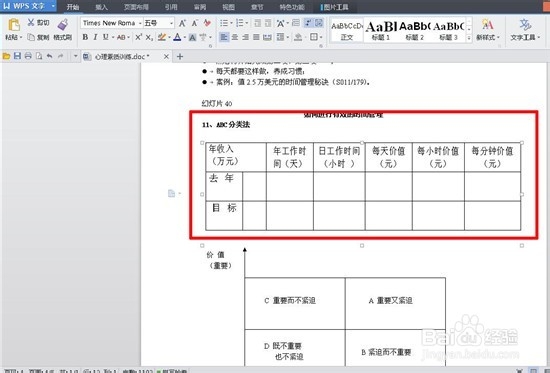
Task: Toggle show paragraph marks button
Action: [308, 23]
